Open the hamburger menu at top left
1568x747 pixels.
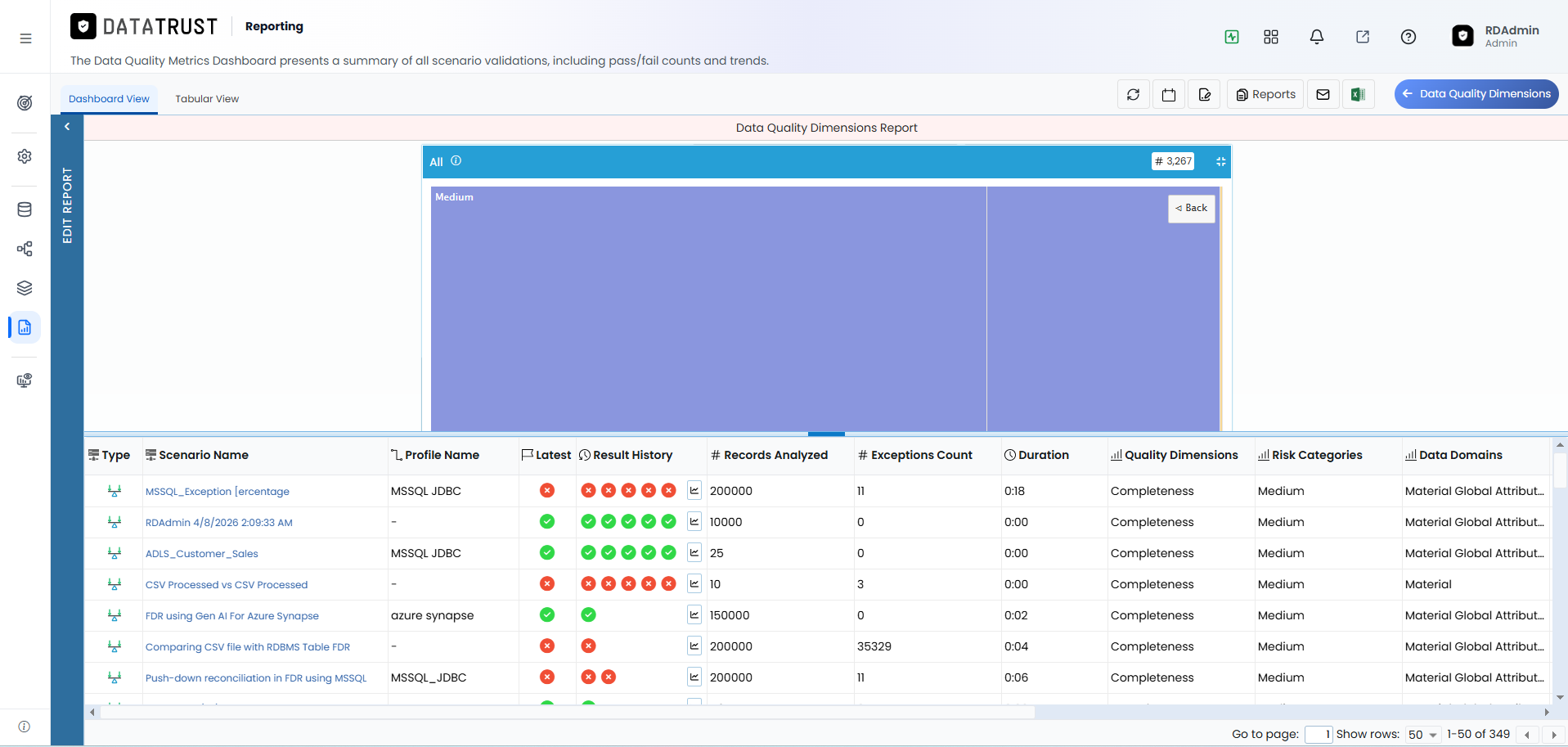[25, 38]
